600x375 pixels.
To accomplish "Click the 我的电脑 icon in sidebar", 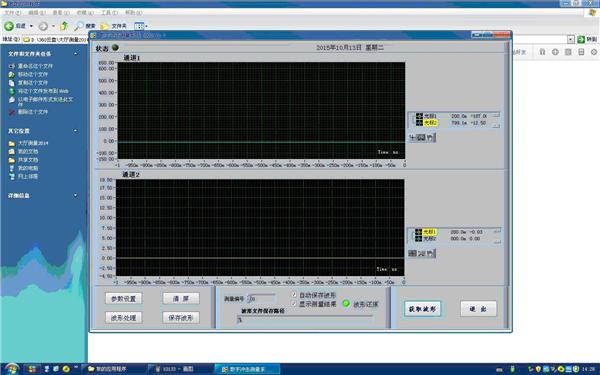I will click(11, 168).
